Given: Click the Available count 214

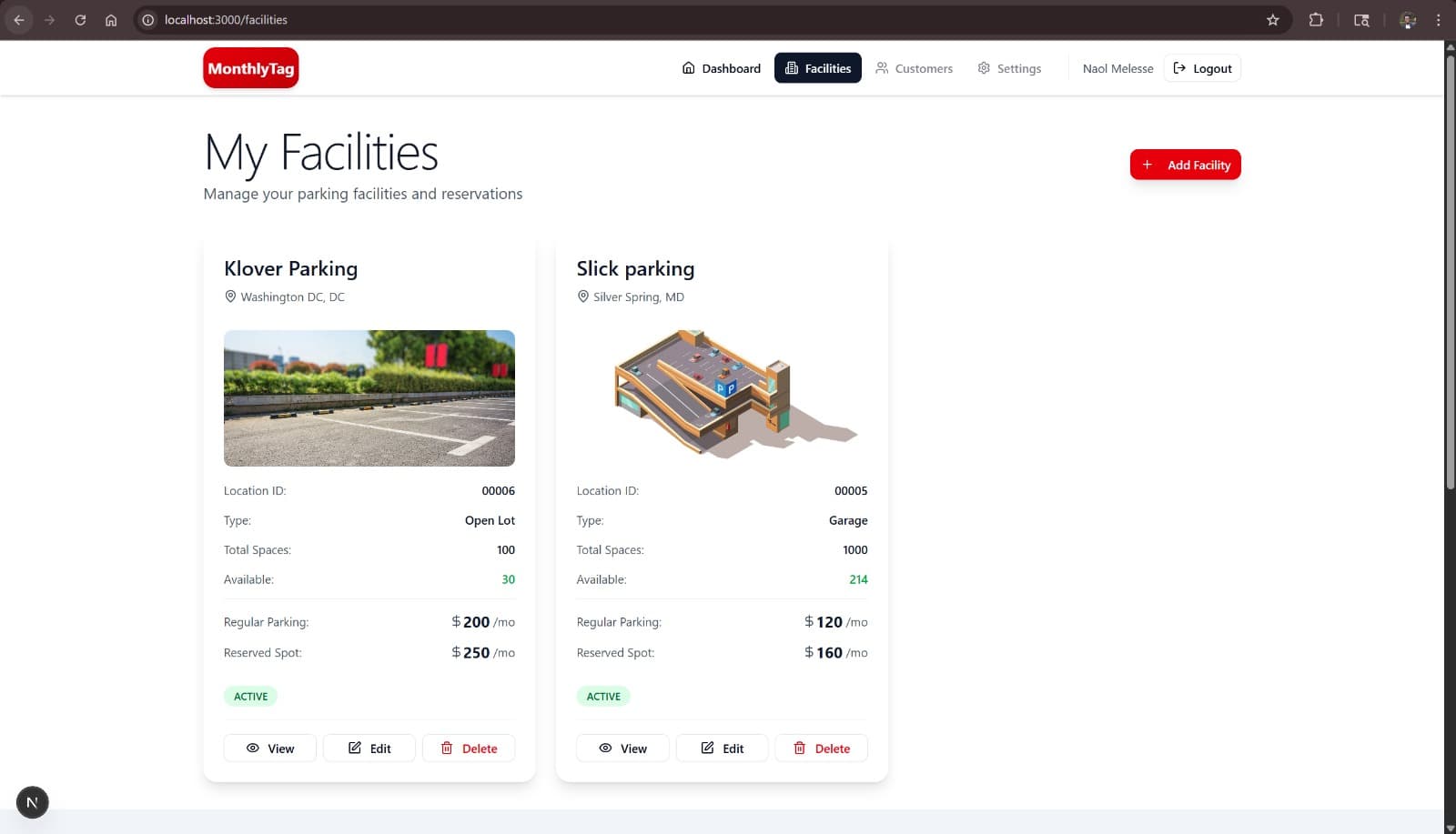Looking at the screenshot, I should 858,579.
